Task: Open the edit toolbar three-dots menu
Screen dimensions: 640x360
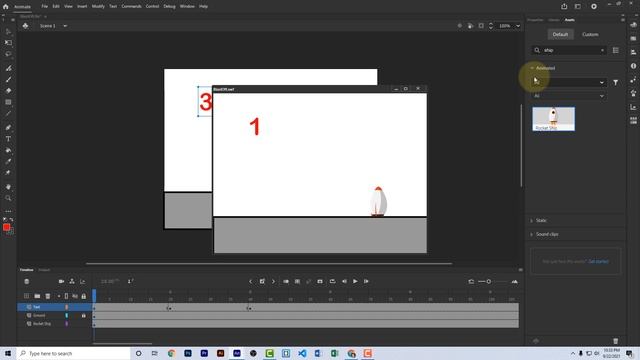Action: tap(8, 211)
